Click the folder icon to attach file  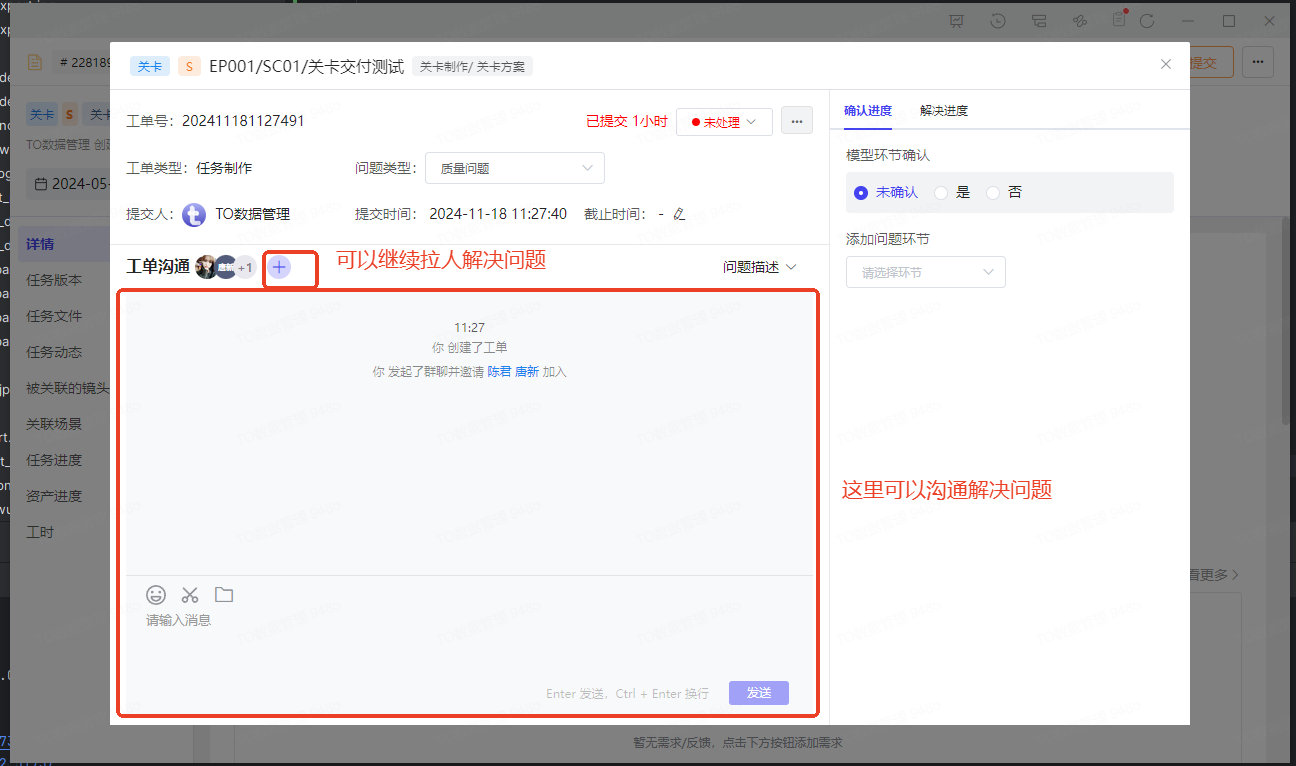pyautogui.click(x=224, y=595)
